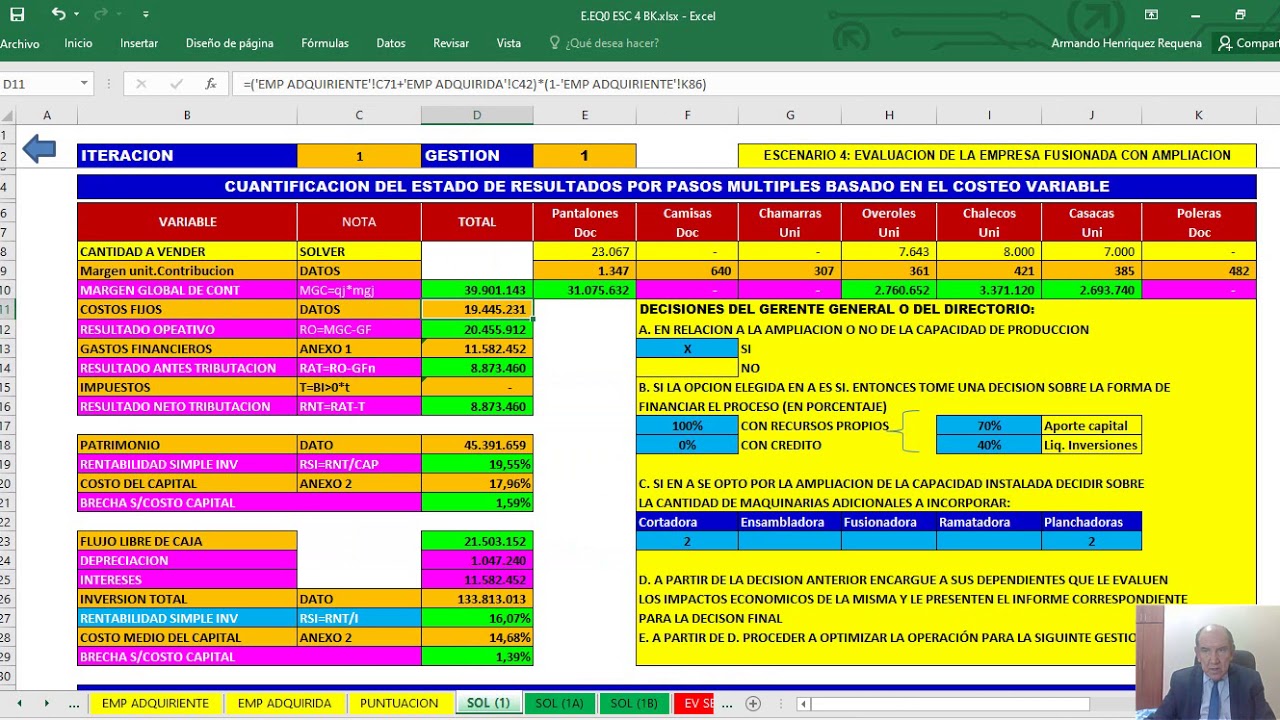Click the insert function fx icon
Image resolution: width=1280 pixels, height=720 pixels.
point(210,84)
